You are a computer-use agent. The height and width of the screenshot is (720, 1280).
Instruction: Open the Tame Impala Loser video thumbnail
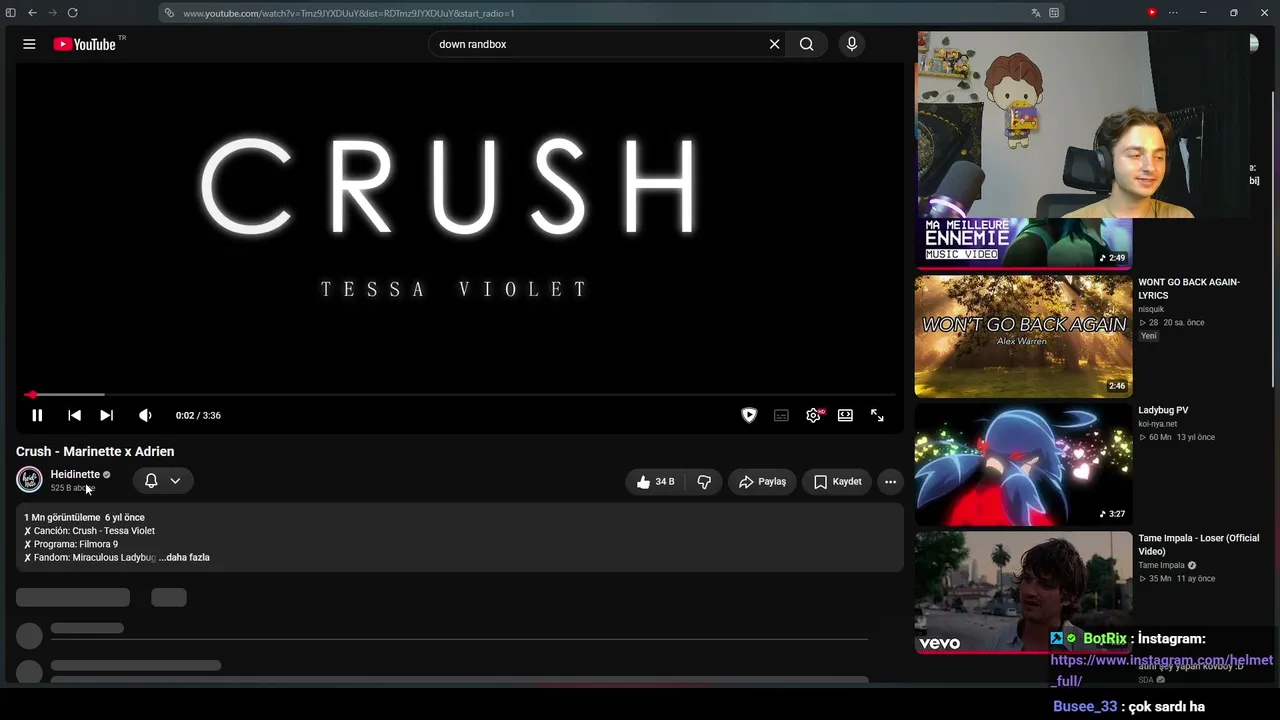point(1023,592)
